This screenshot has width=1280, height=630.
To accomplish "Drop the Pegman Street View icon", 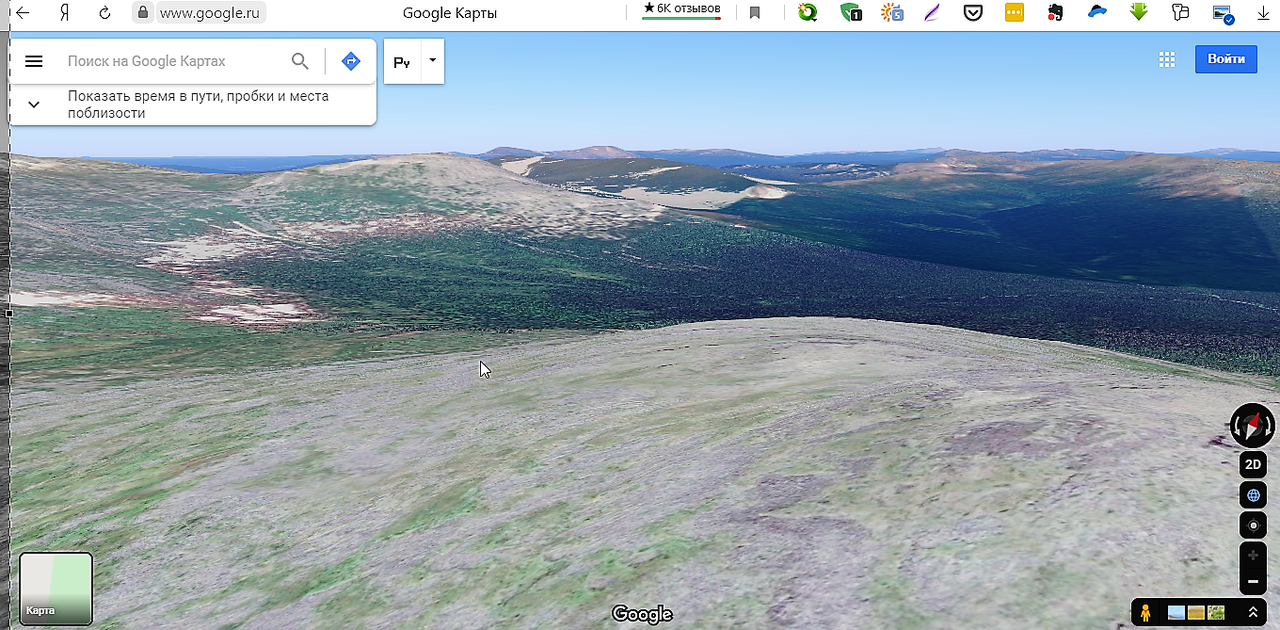I will coord(1146,612).
